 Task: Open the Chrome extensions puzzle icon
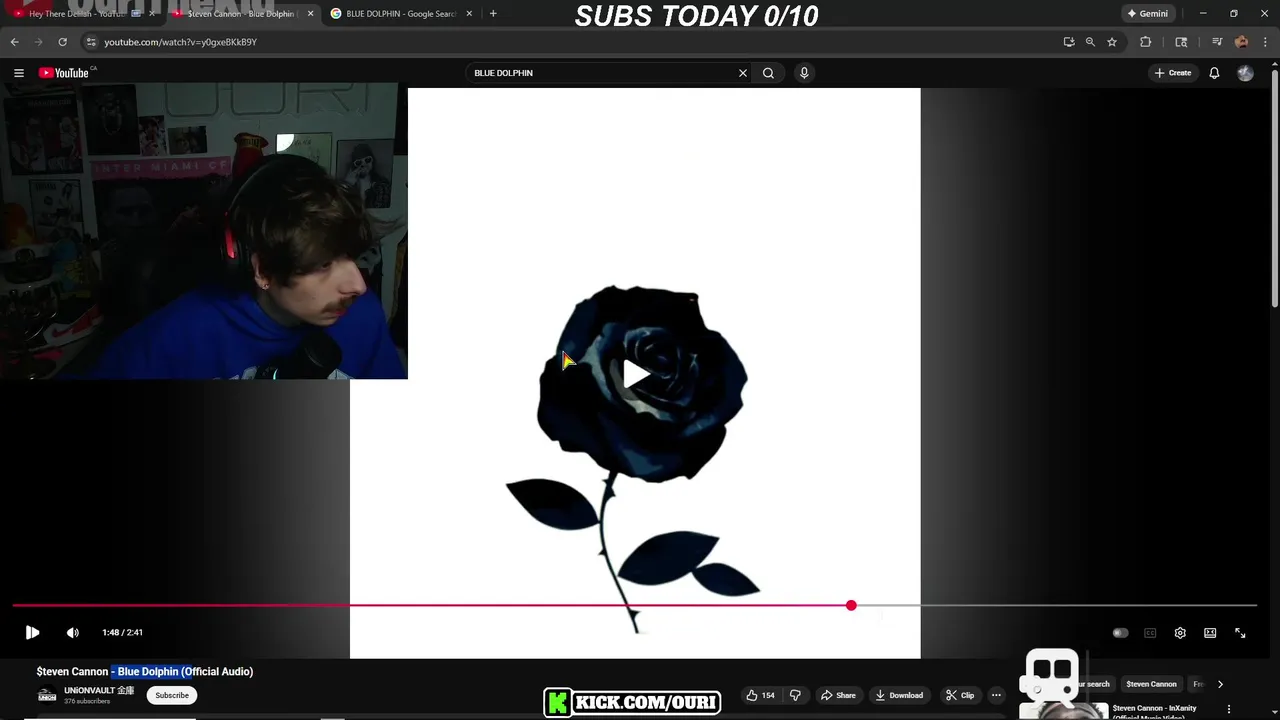tap(1146, 42)
